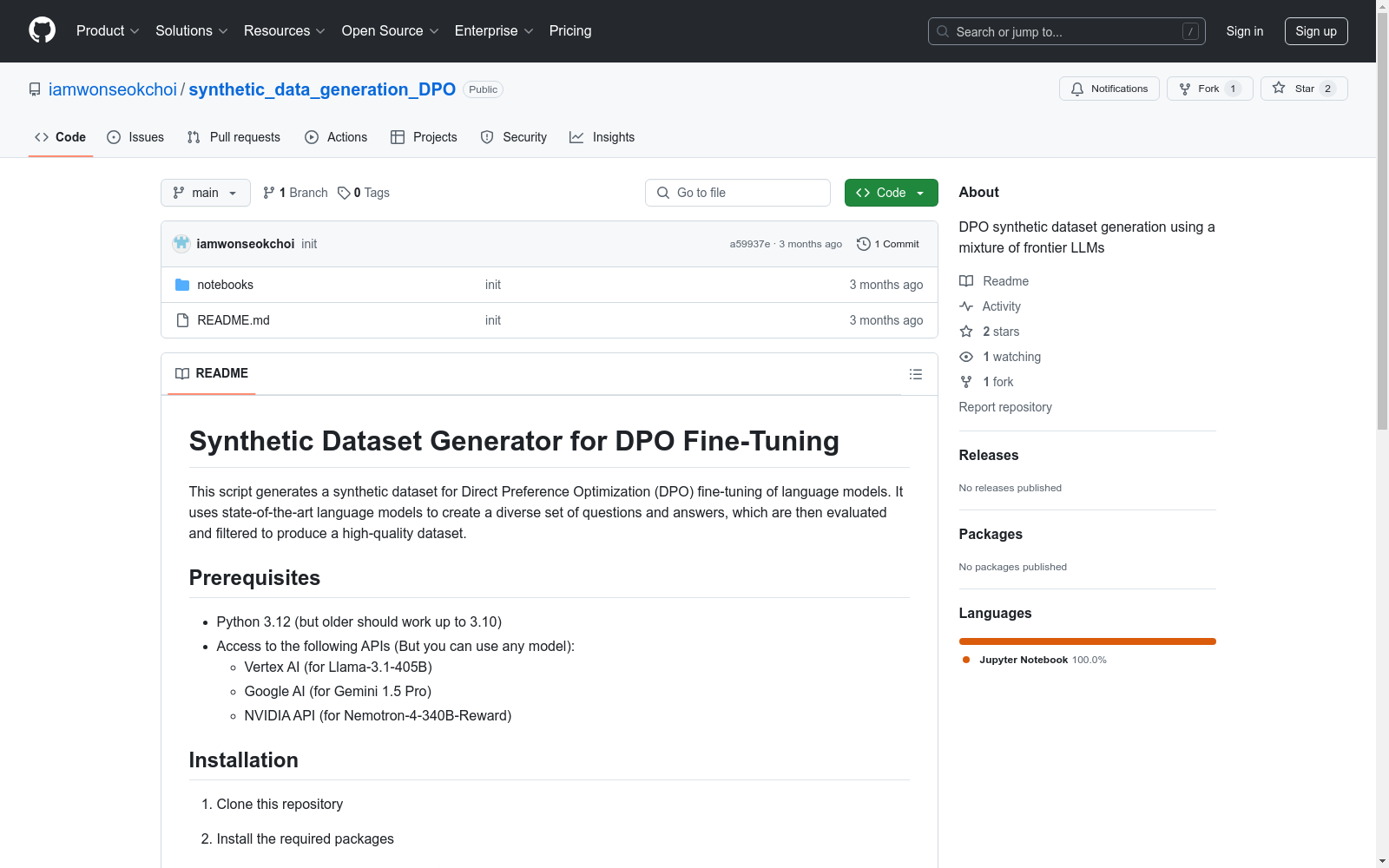The image size is (1389, 868).
Task: View the 1 Branch list
Action: (295, 193)
